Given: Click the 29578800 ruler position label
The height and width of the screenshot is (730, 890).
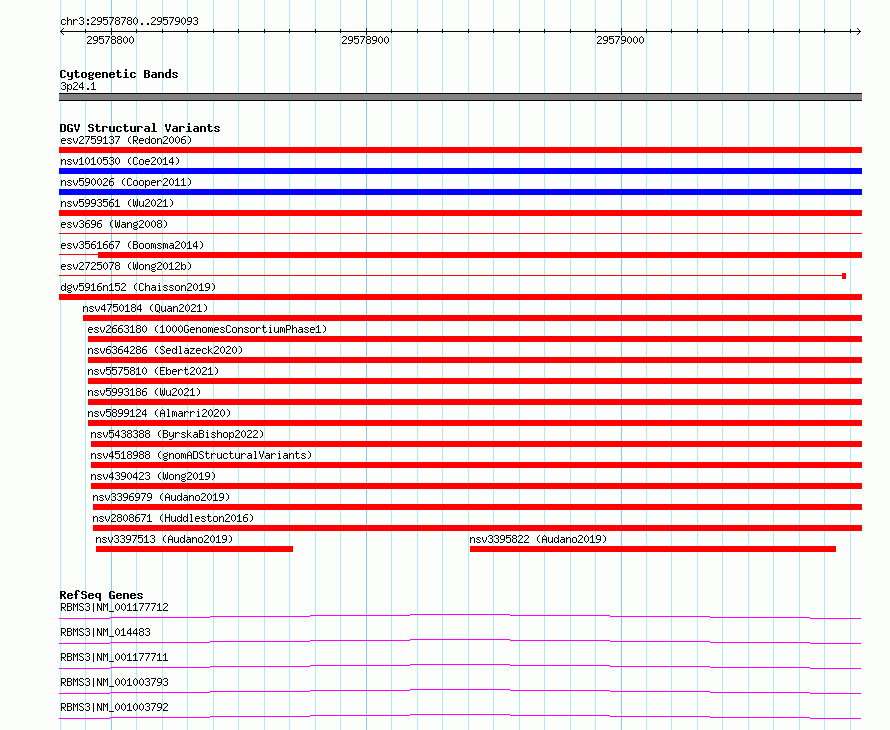Looking at the screenshot, I should [110, 40].
